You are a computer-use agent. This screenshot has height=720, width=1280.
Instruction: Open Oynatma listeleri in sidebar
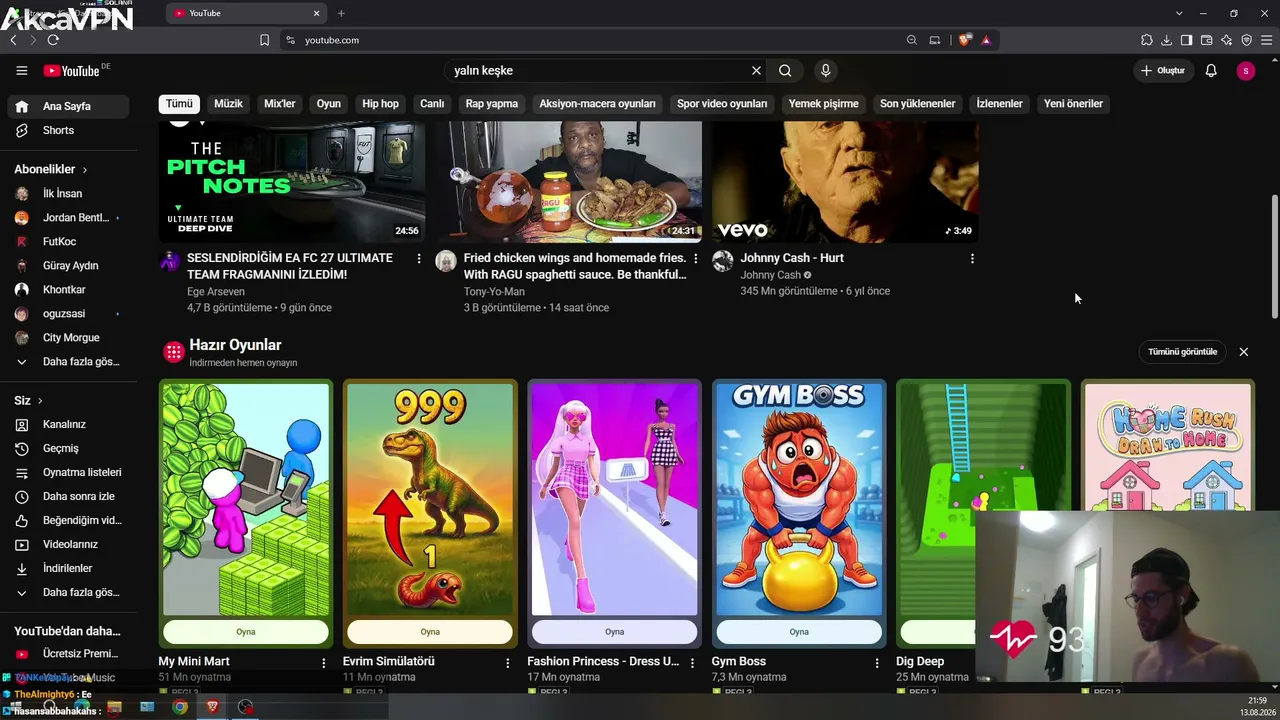click(68, 472)
